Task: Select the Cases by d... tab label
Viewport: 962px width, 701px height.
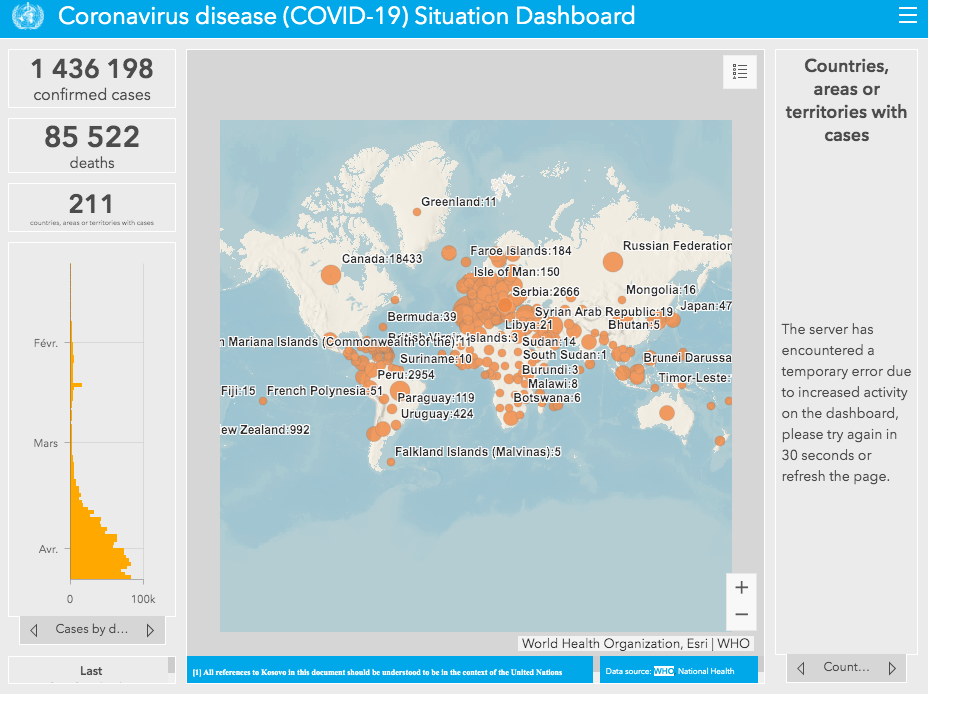Action: [x=91, y=630]
